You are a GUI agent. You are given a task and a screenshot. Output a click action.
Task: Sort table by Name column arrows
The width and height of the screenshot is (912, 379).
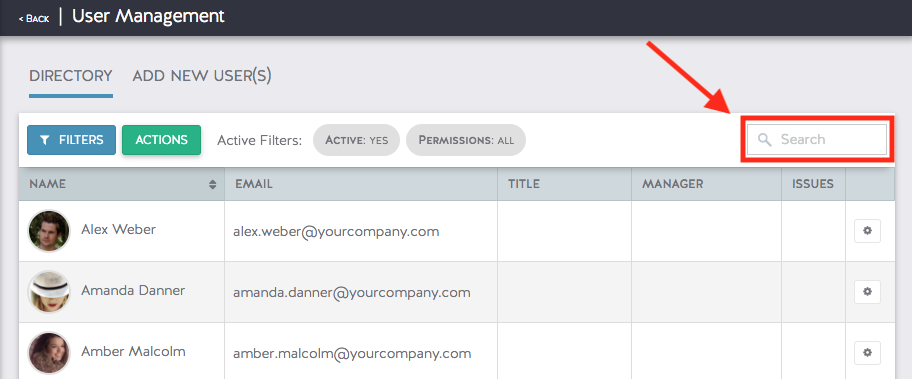pos(212,184)
